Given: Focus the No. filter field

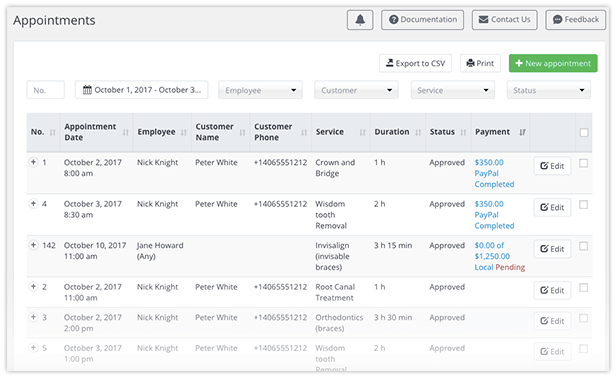Looking at the screenshot, I should (x=46, y=90).
